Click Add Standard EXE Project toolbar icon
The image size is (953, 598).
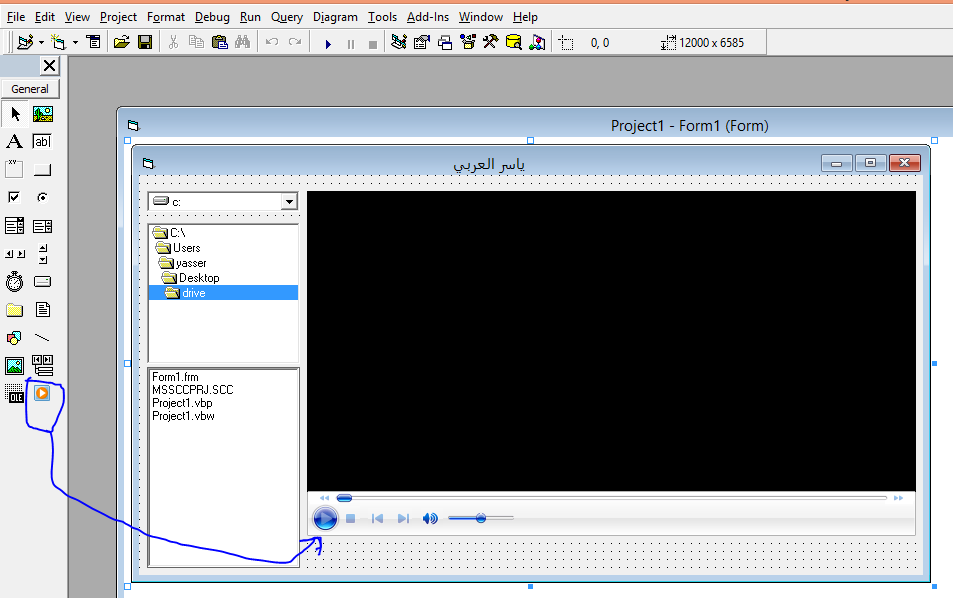[25, 43]
